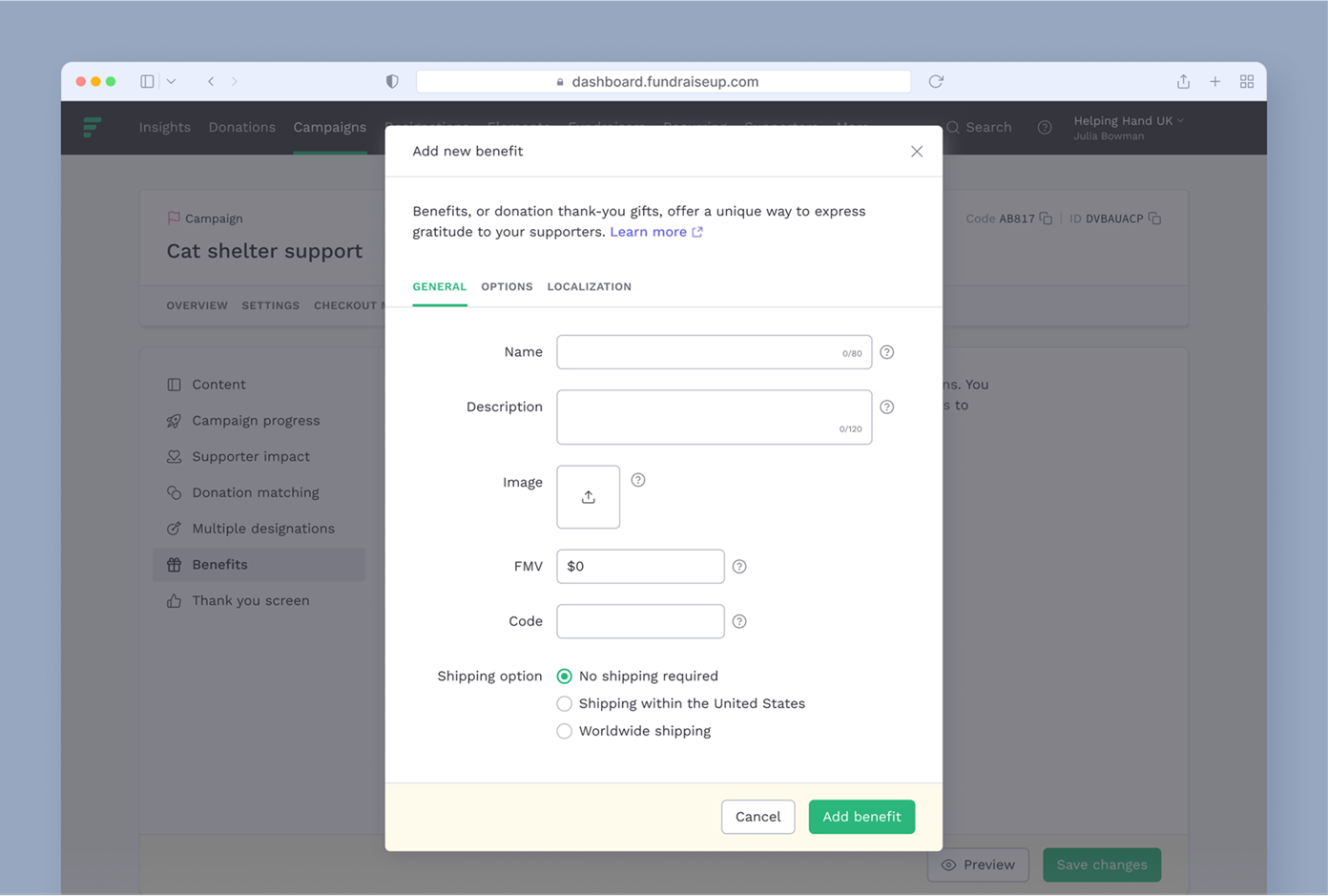Click the Fundraise Up logo
The image size is (1328, 896).
[x=92, y=127]
